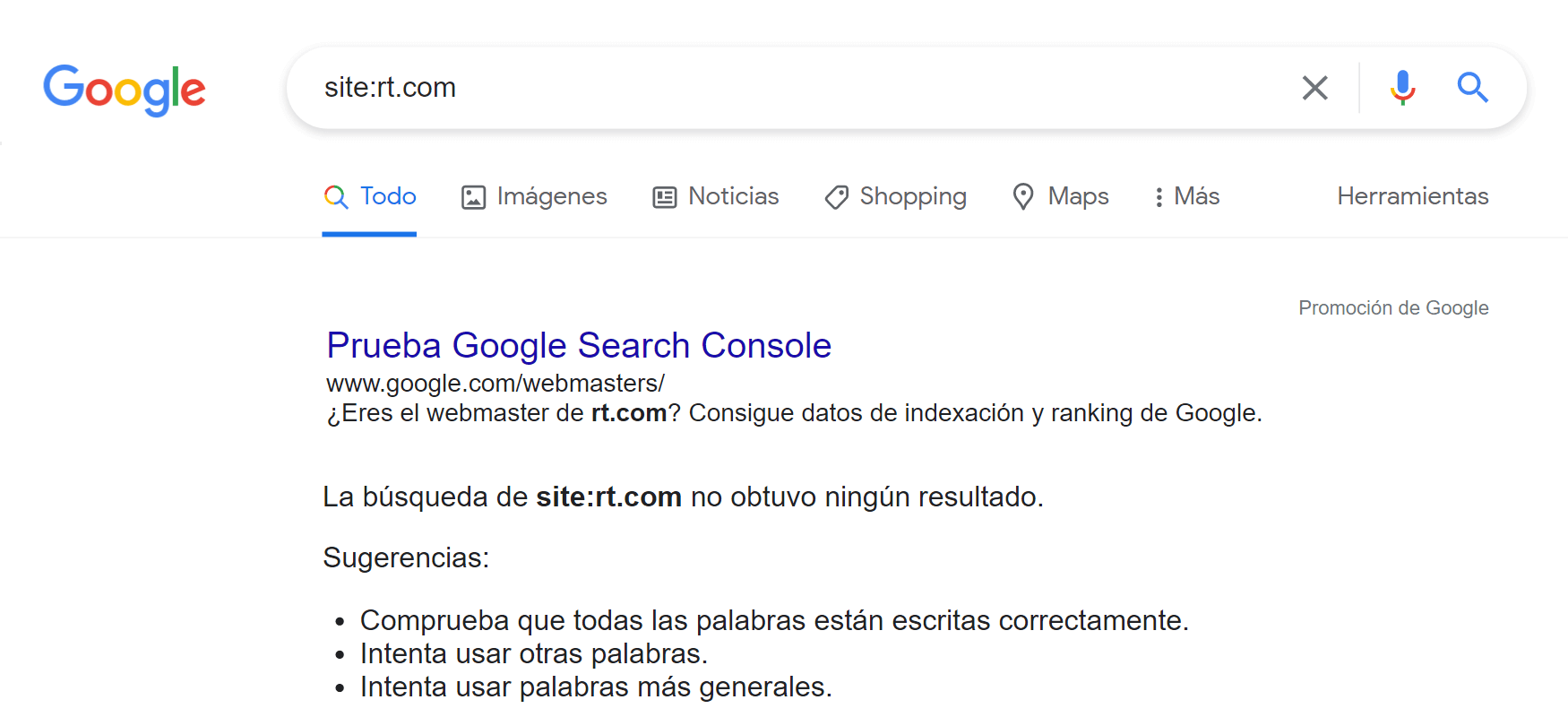Click the picture icon beside Imágenes
This screenshot has width=1568, height=717.
coord(473,197)
